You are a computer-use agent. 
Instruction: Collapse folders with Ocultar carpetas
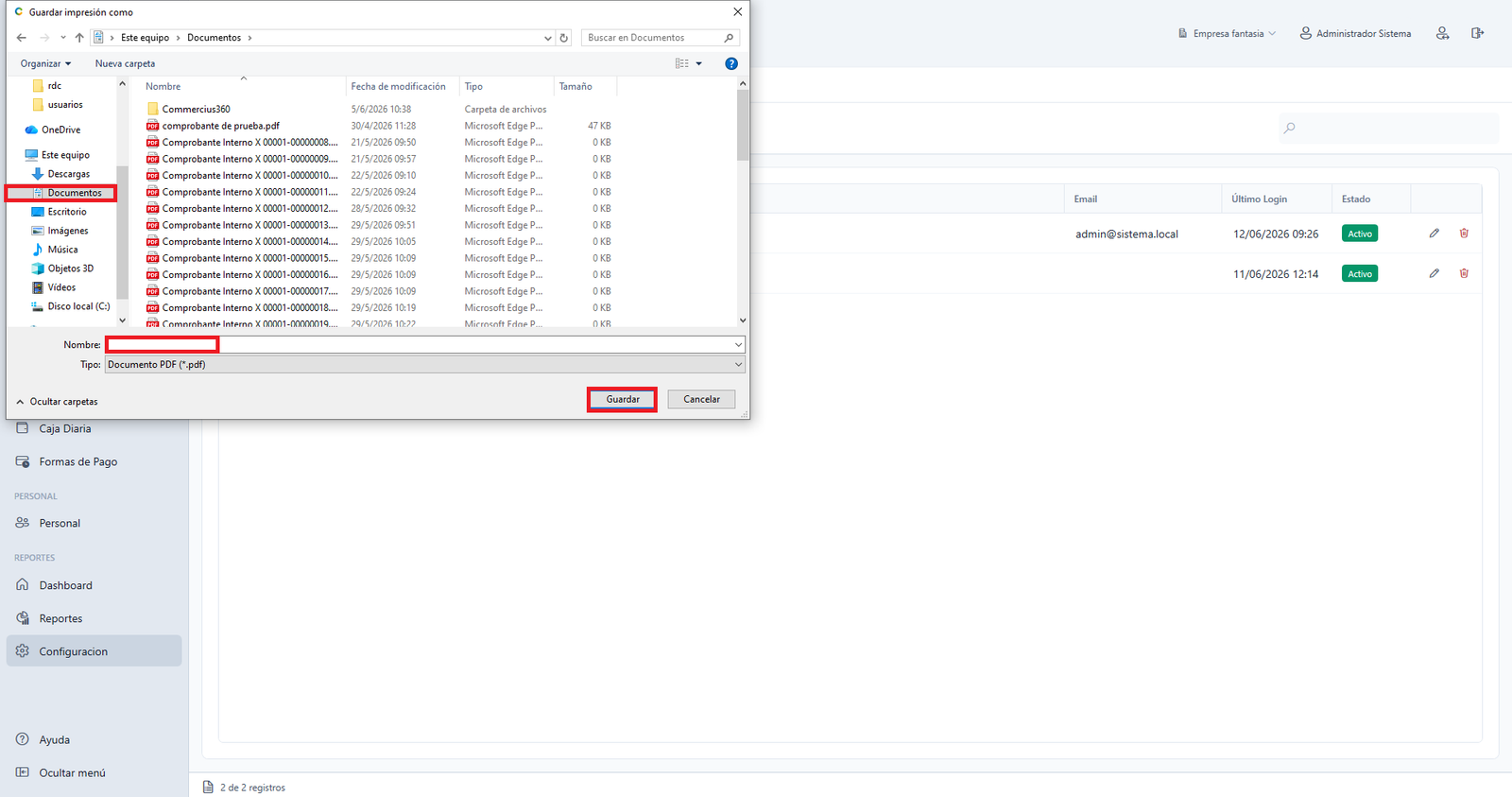(57, 402)
